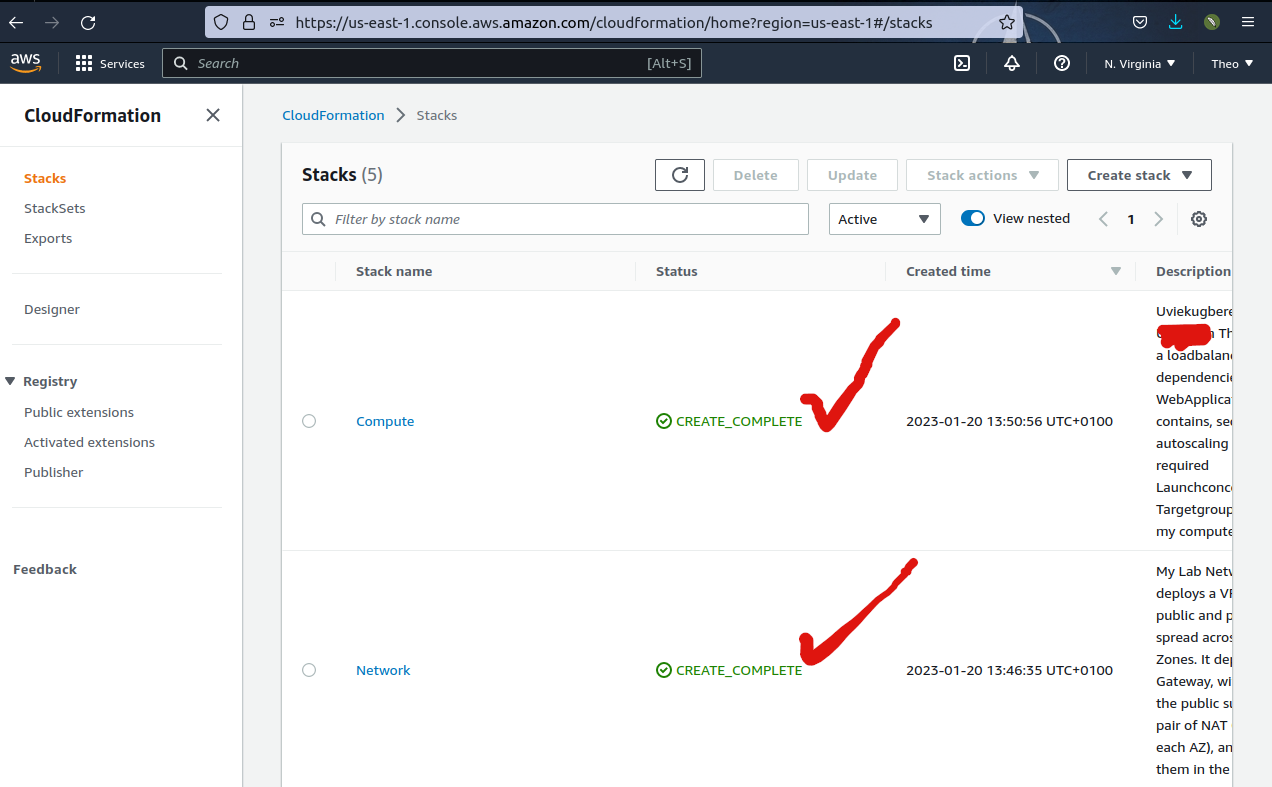Open Activated extensions in the sidebar

(90, 442)
